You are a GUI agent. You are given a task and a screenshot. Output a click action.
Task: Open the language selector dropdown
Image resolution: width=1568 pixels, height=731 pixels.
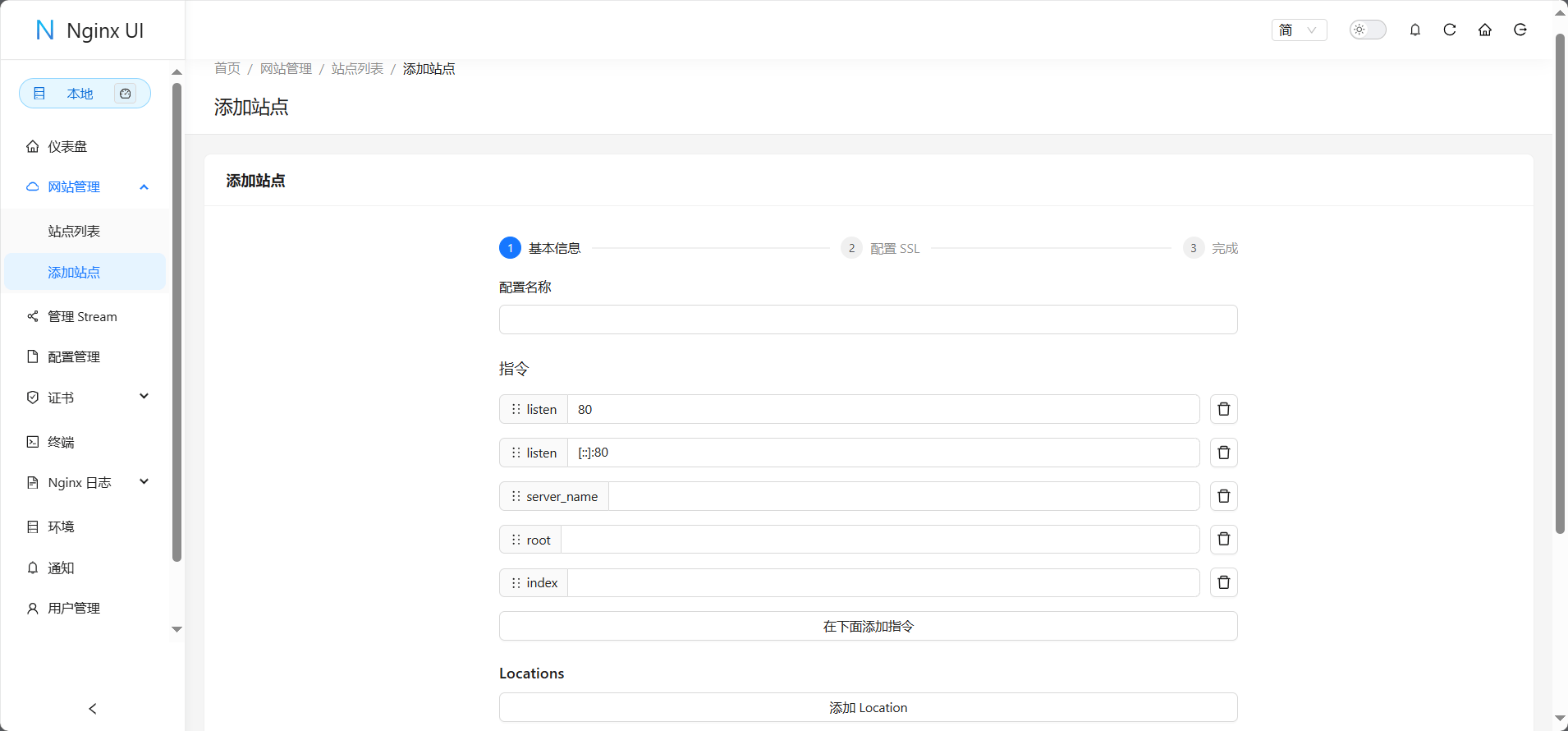pos(1299,30)
